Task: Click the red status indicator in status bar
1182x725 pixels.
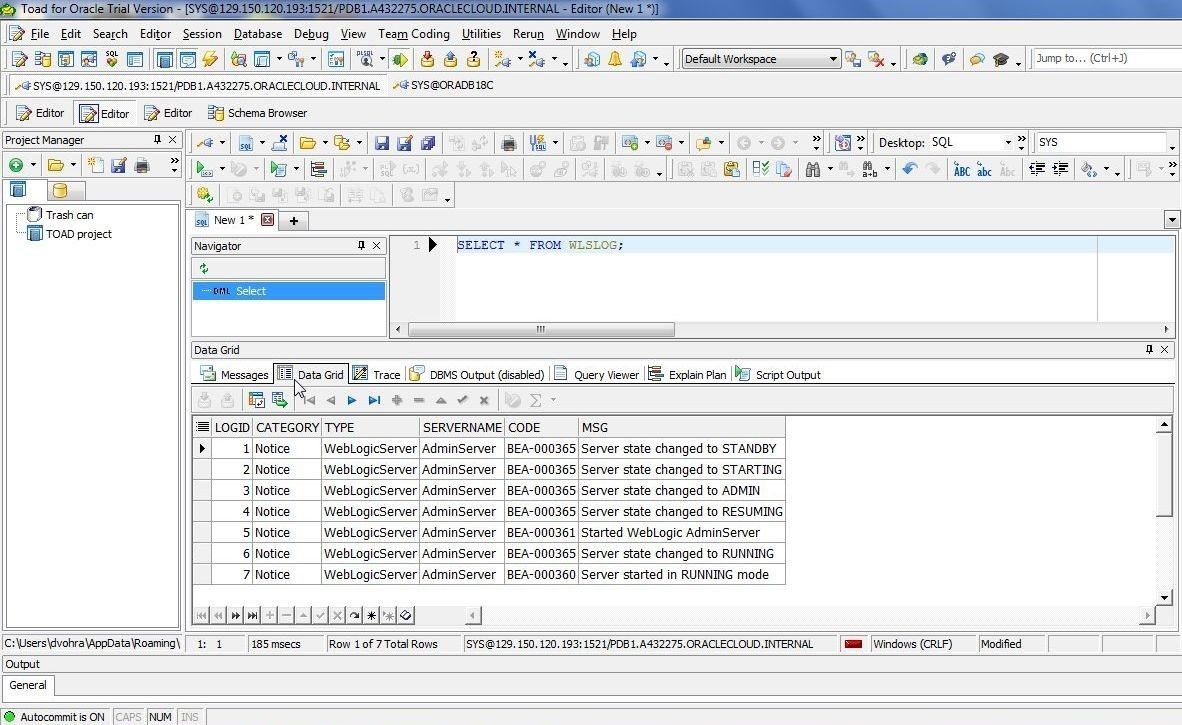Action: point(853,644)
